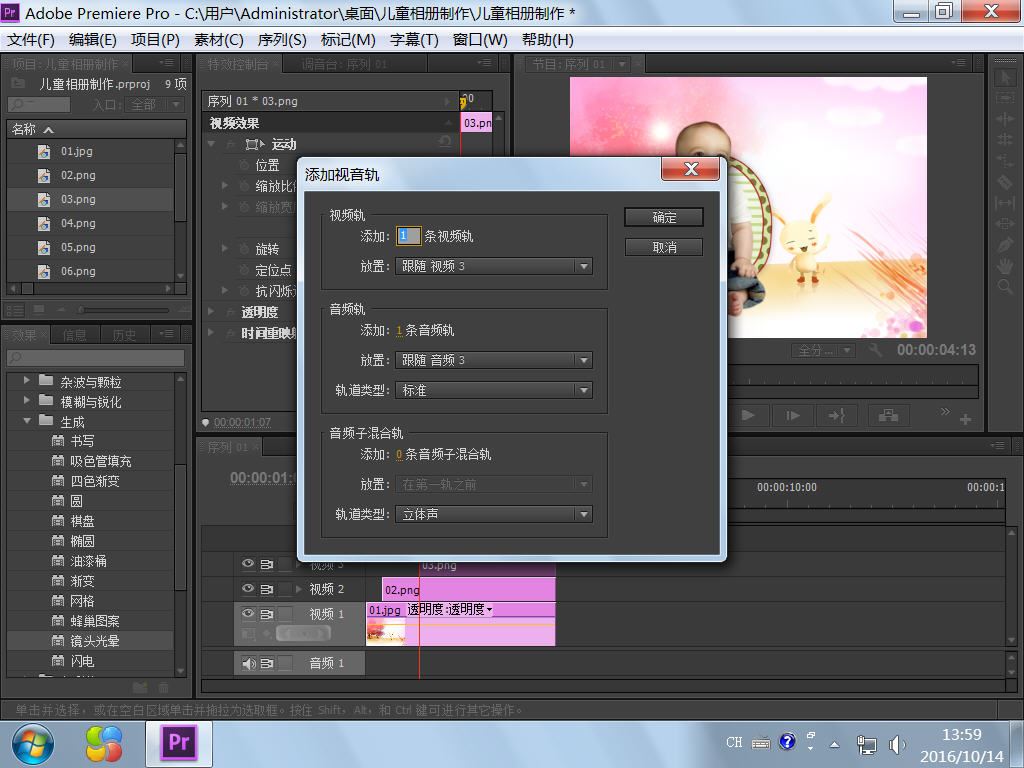Image resolution: width=1024 pixels, height=768 pixels.
Task: Toggle track lock box on 视频 2
Action: point(285,588)
